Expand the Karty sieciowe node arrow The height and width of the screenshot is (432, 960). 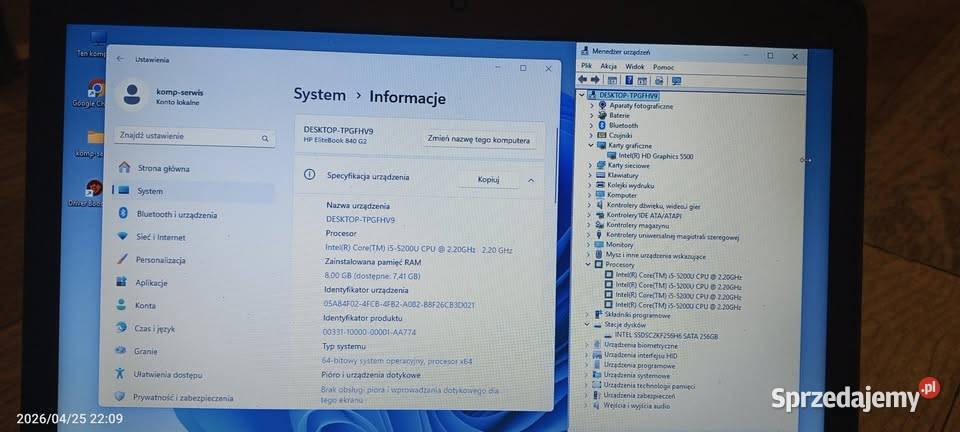(x=591, y=165)
